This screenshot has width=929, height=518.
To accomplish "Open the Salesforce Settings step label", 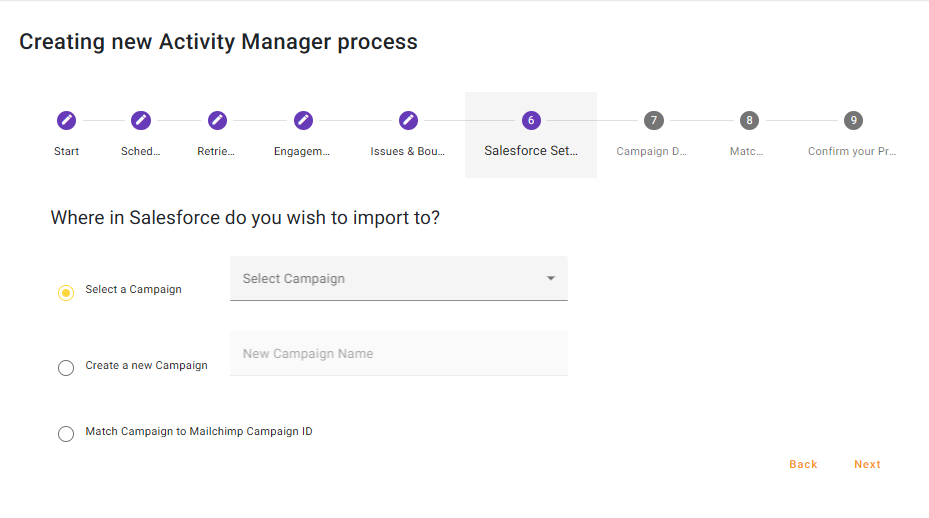I will click(x=531, y=151).
